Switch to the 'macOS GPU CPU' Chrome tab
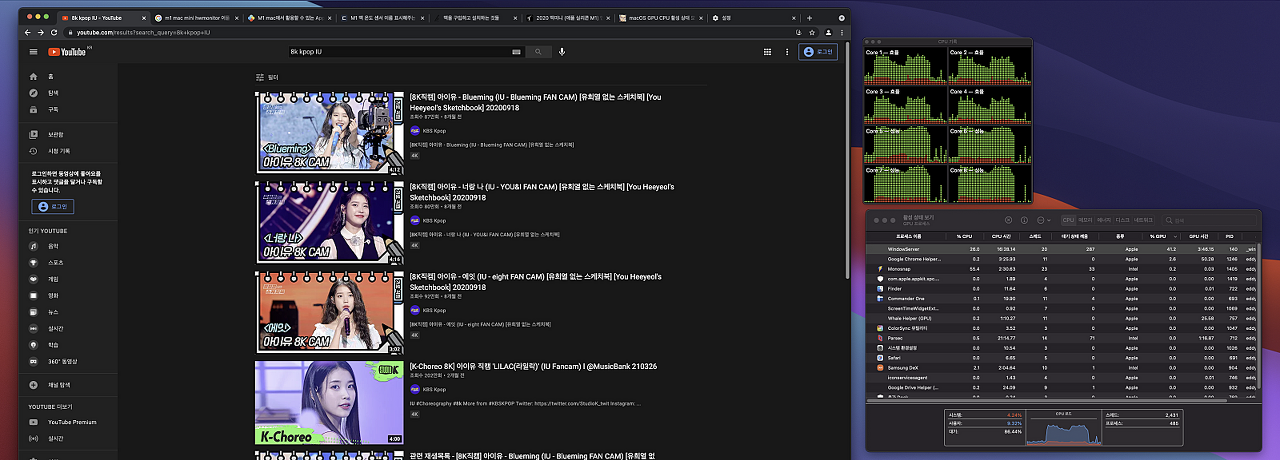The height and width of the screenshot is (460, 1280). [x=660, y=18]
